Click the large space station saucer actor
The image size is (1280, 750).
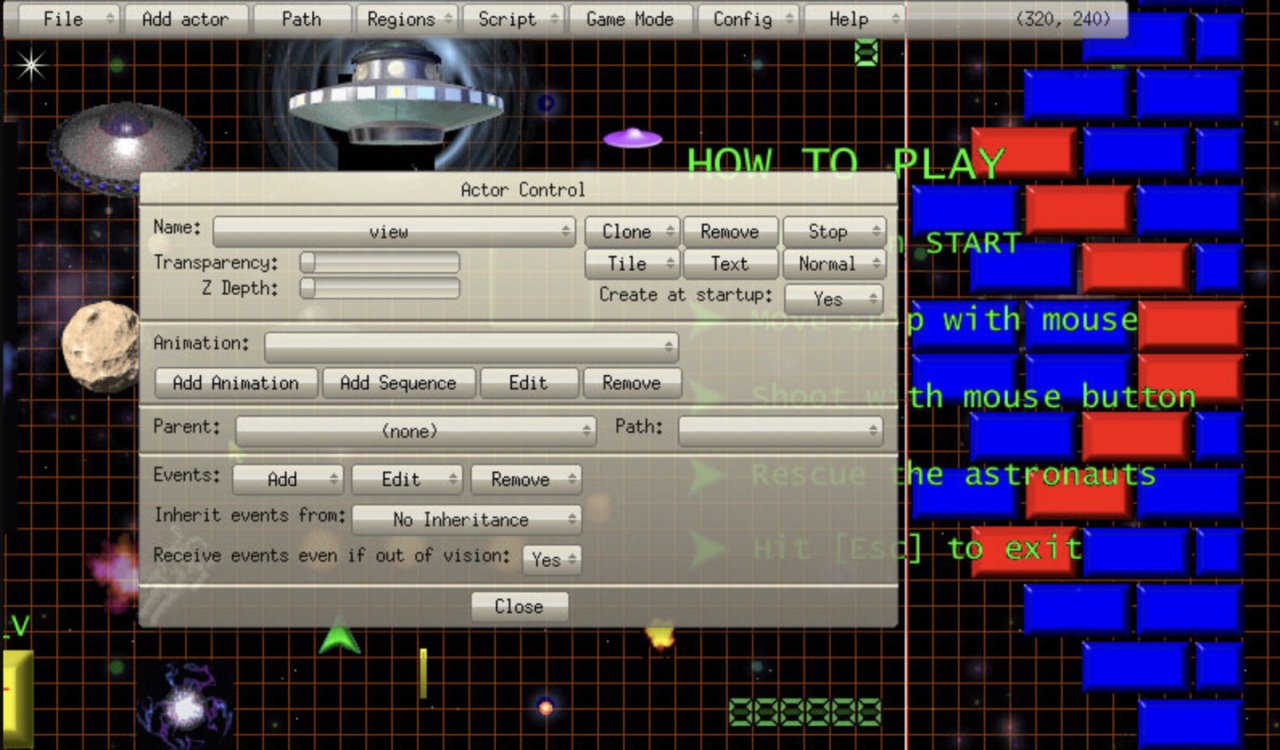(396, 95)
